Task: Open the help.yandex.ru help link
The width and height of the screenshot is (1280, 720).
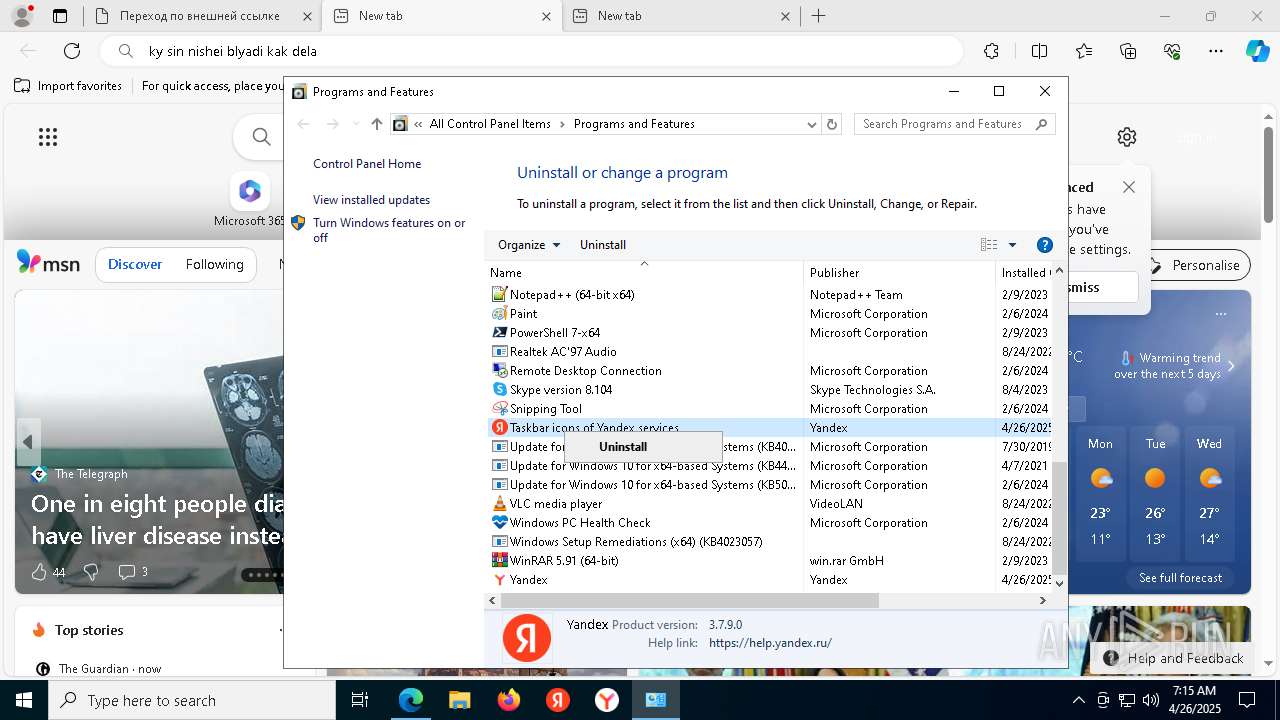Action: (x=770, y=643)
